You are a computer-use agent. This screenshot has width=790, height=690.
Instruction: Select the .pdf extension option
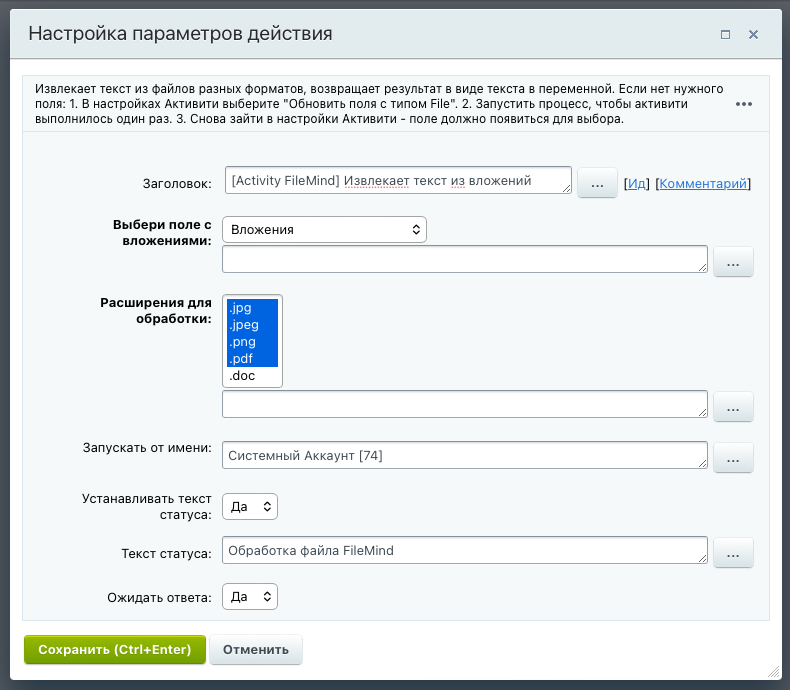pyautogui.click(x=242, y=359)
